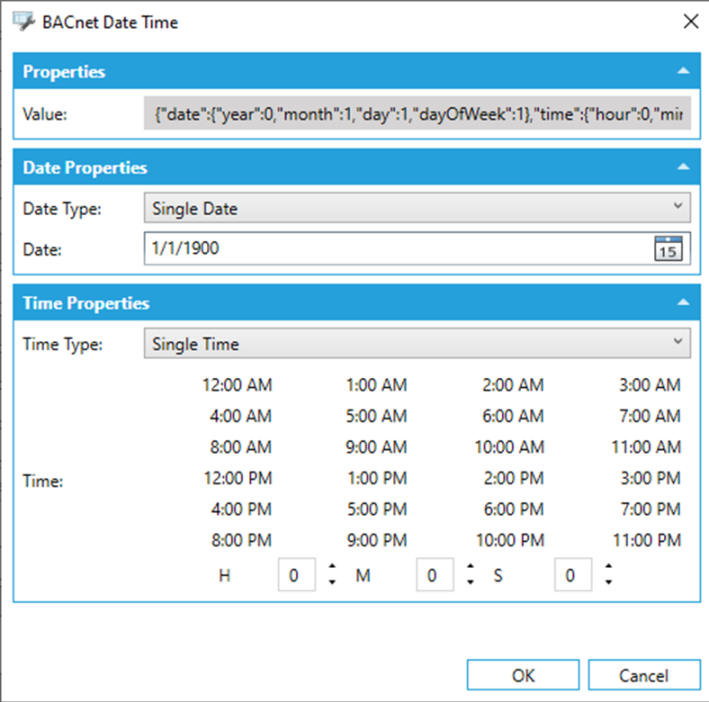Screen dimensions: 709x702
Task: Click the Cancel button
Action: click(x=643, y=675)
